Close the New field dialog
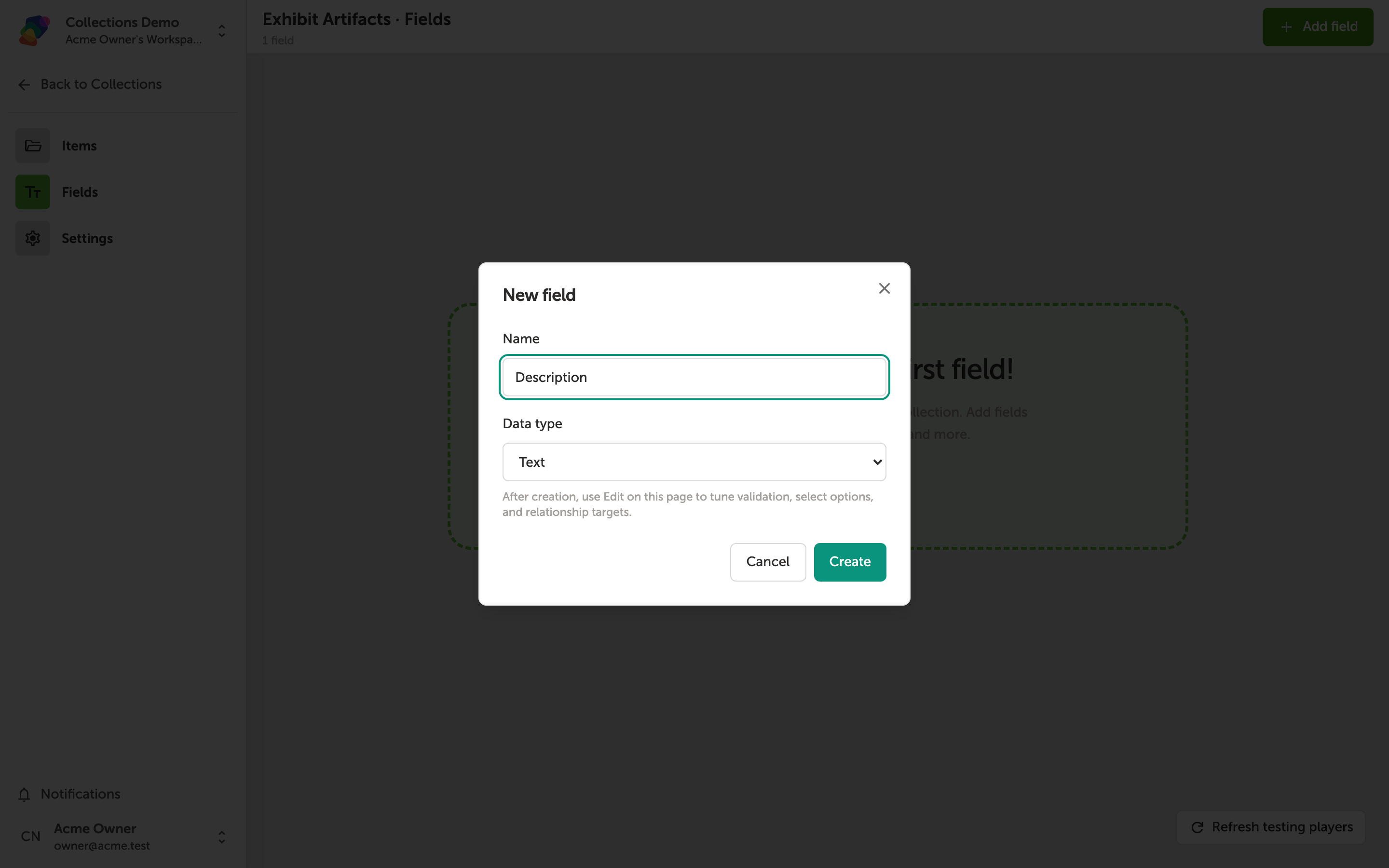1389x868 pixels. pos(884,288)
